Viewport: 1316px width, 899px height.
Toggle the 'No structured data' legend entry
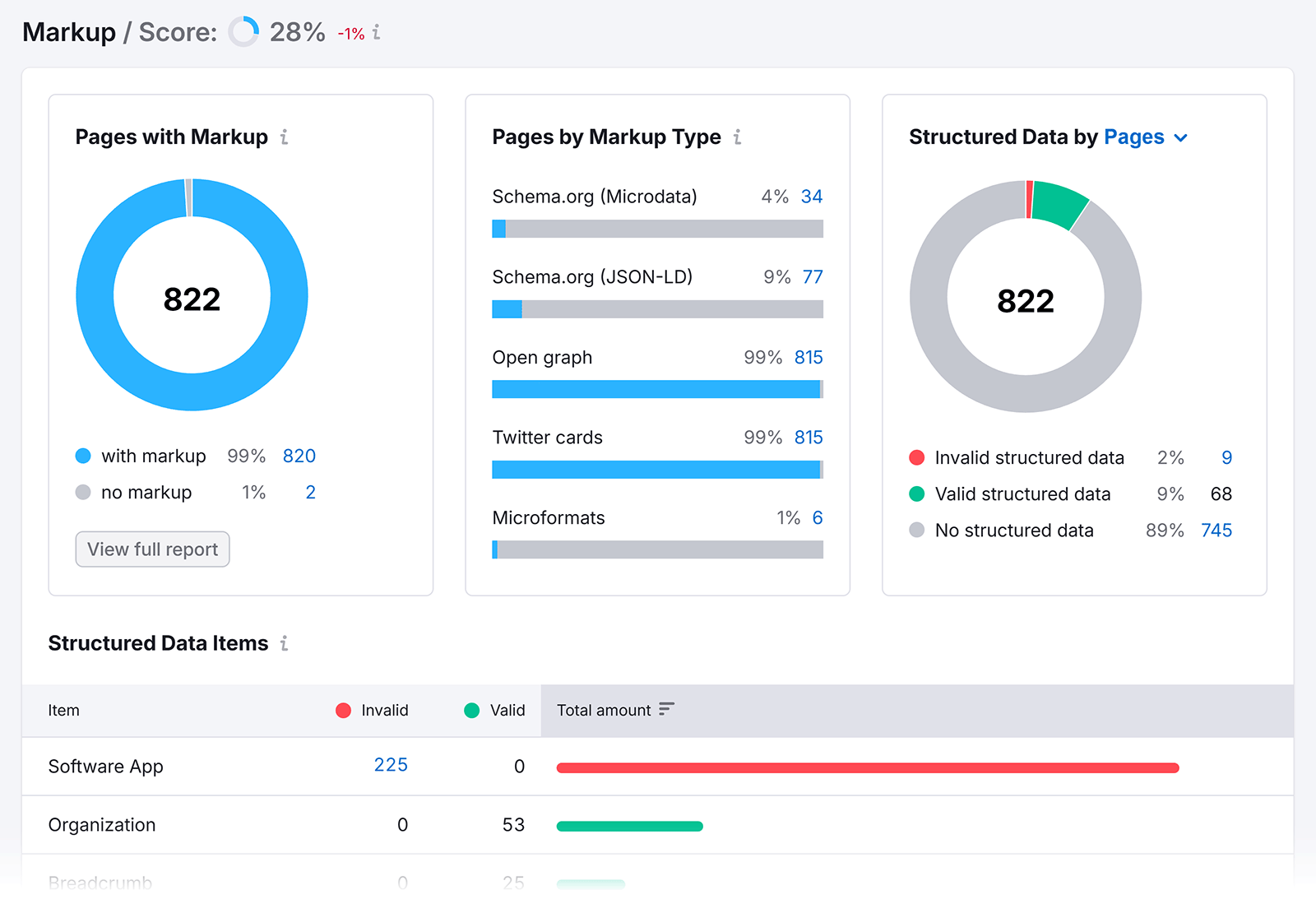point(1013,530)
